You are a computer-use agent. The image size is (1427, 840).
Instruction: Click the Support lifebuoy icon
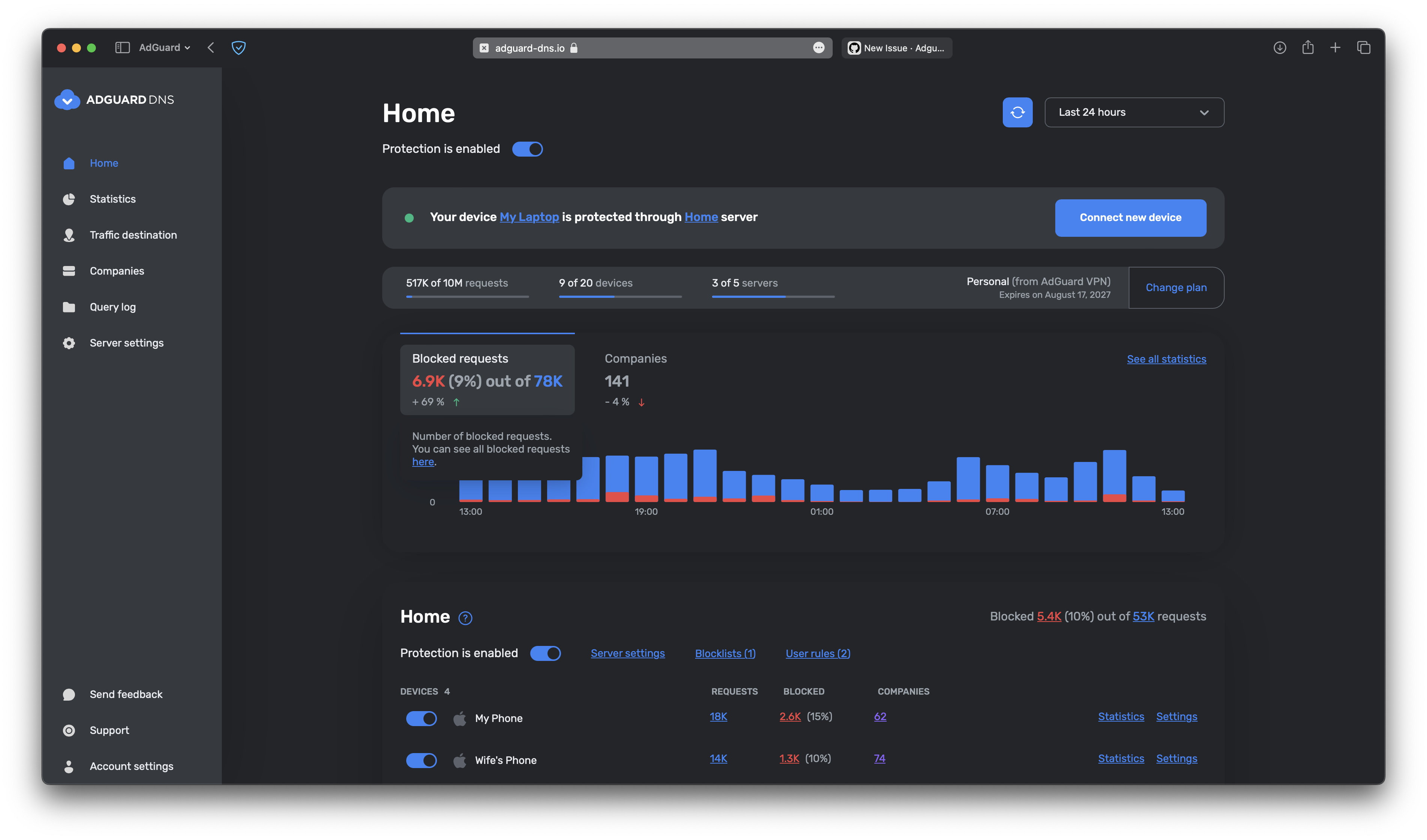tap(69, 730)
